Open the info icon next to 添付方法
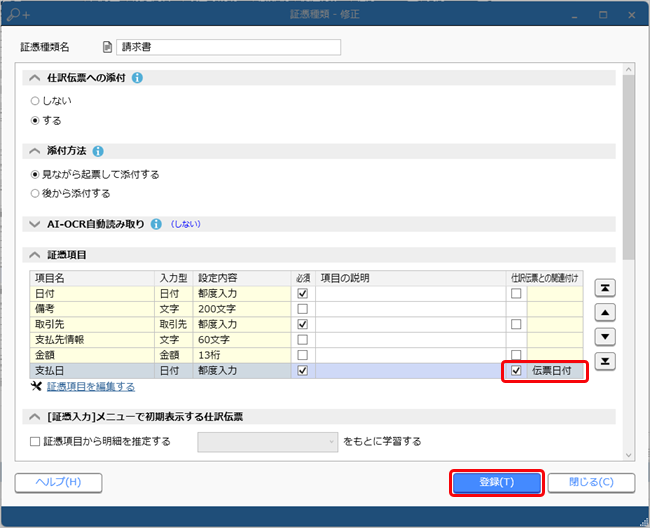 click(x=98, y=151)
